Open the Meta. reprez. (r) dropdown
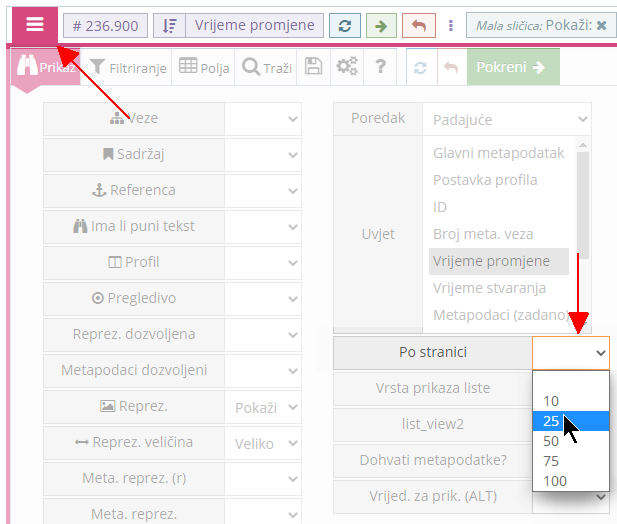 click(263, 479)
